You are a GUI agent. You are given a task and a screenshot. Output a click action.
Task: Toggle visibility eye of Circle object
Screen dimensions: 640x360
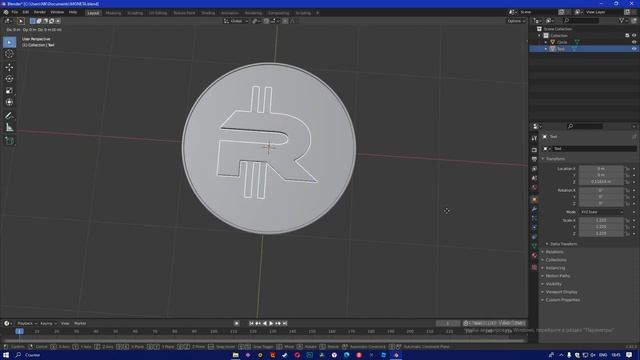tap(634, 42)
